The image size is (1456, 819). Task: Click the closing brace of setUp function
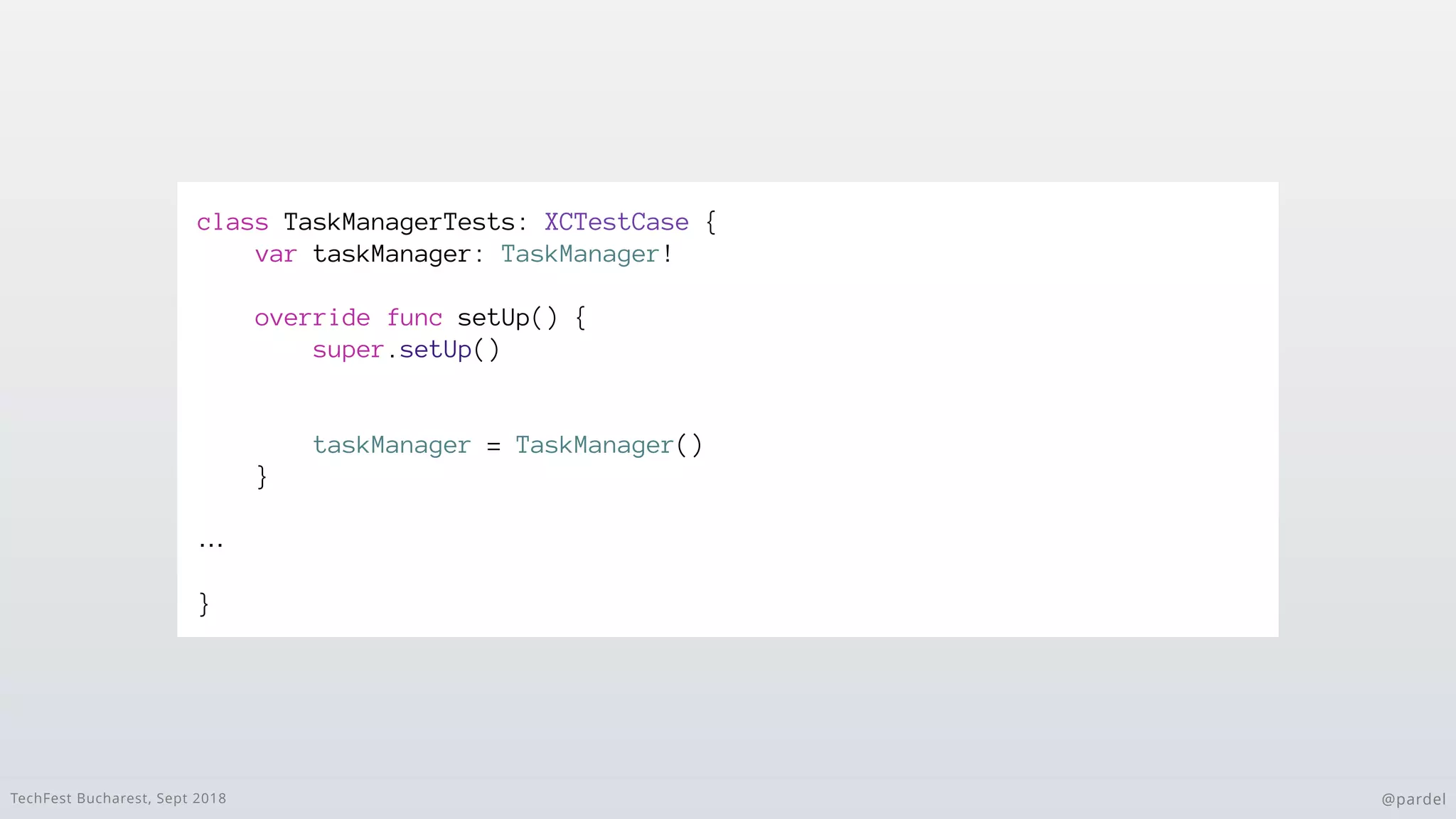point(262,477)
